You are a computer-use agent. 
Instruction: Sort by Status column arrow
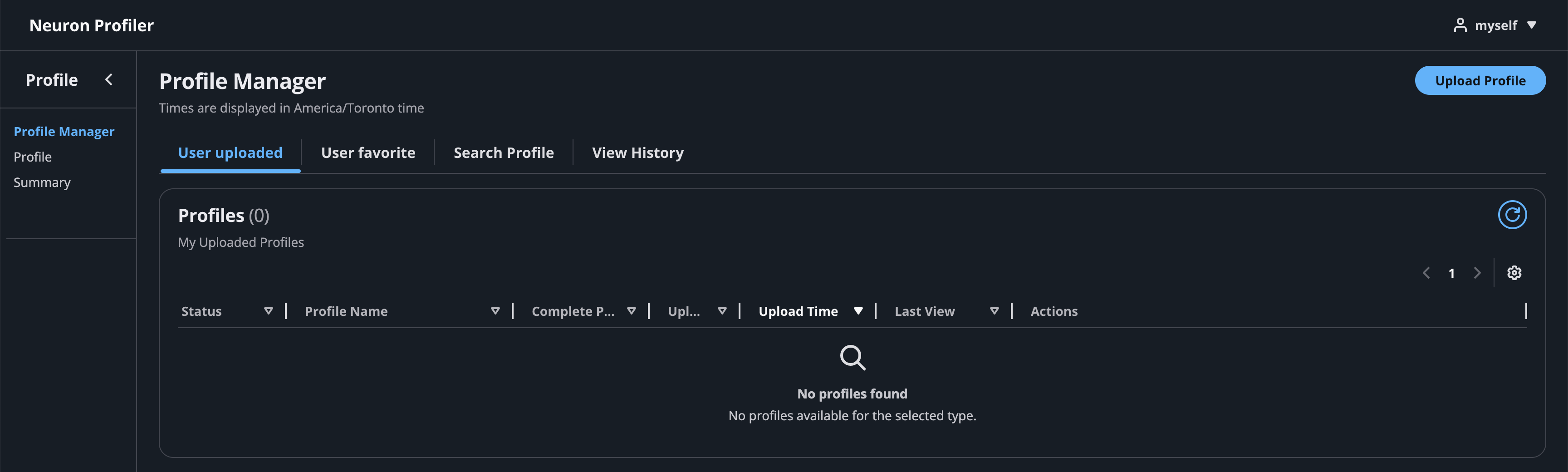pyautogui.click(x=268, y=311)
